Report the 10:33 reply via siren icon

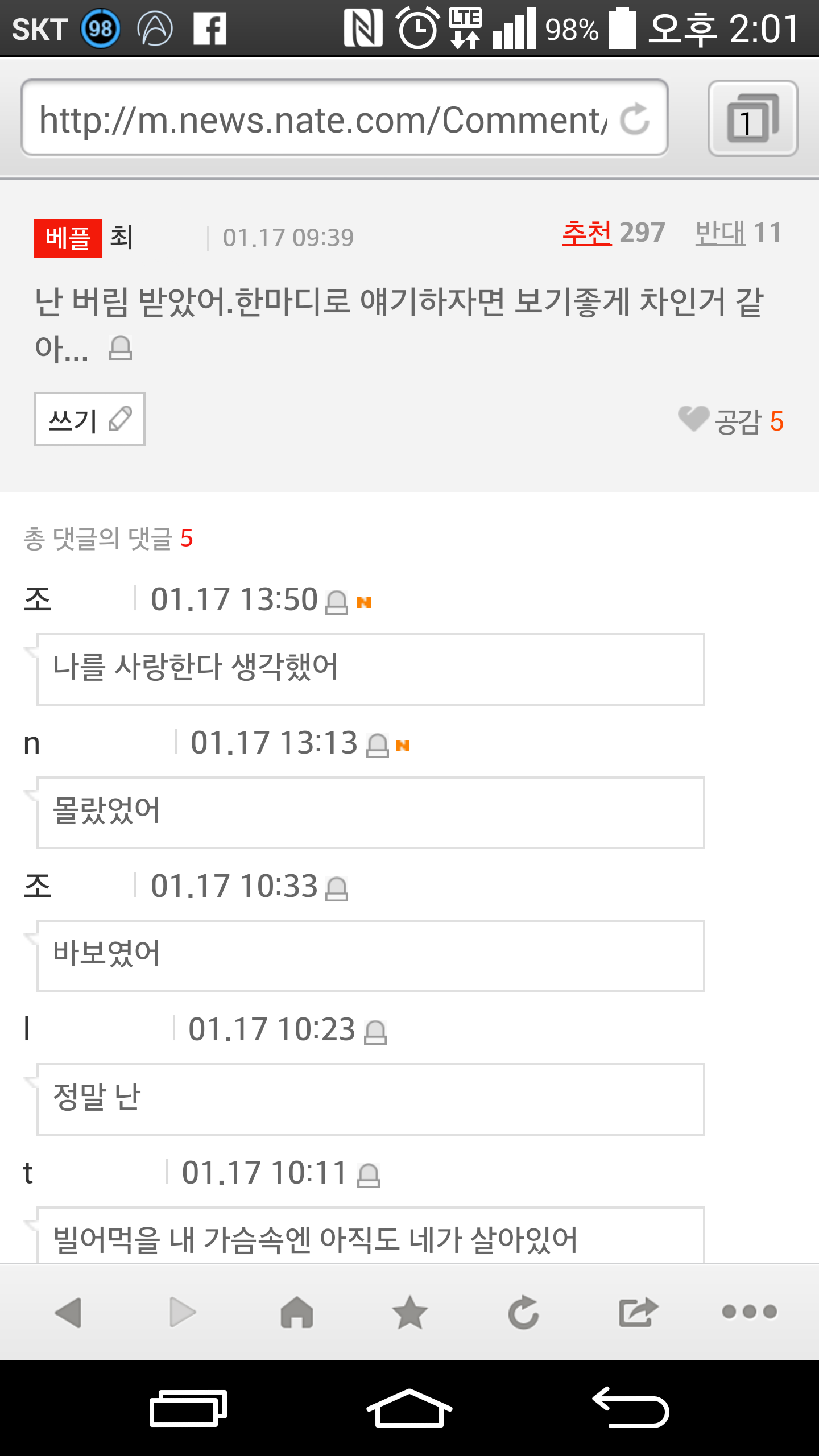pos(336,889)
